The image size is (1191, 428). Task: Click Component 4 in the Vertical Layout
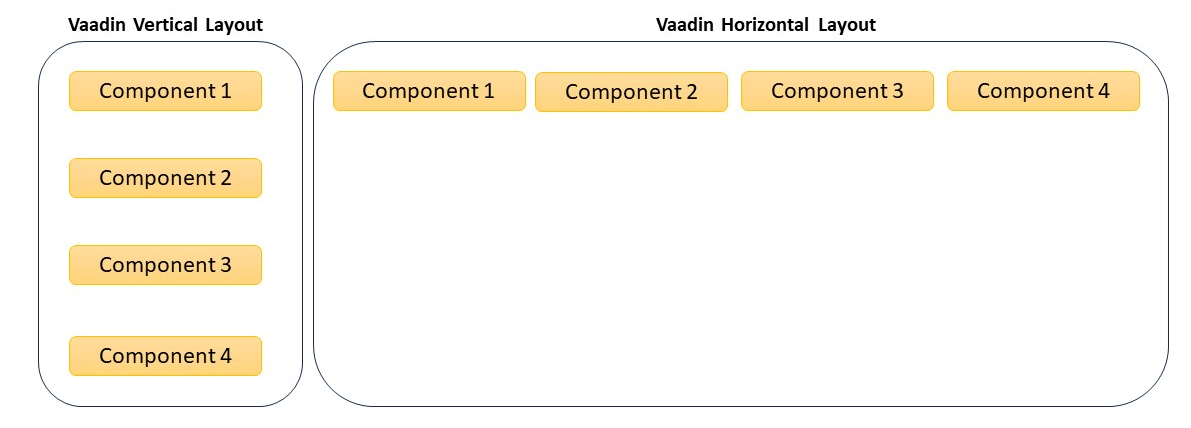pos(166,356)
